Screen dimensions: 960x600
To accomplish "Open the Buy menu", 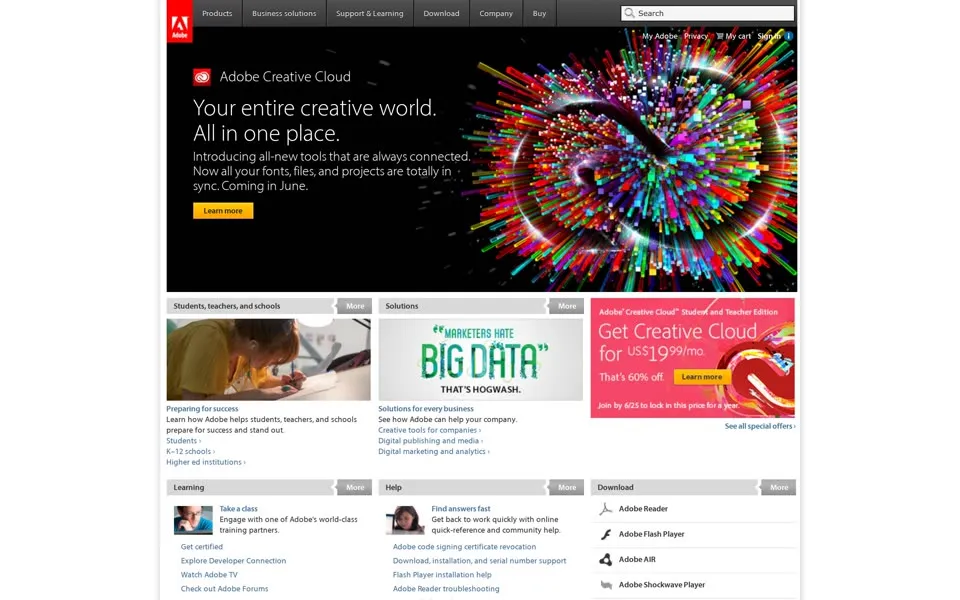I will pyautogui.click(x=539, y=13).
